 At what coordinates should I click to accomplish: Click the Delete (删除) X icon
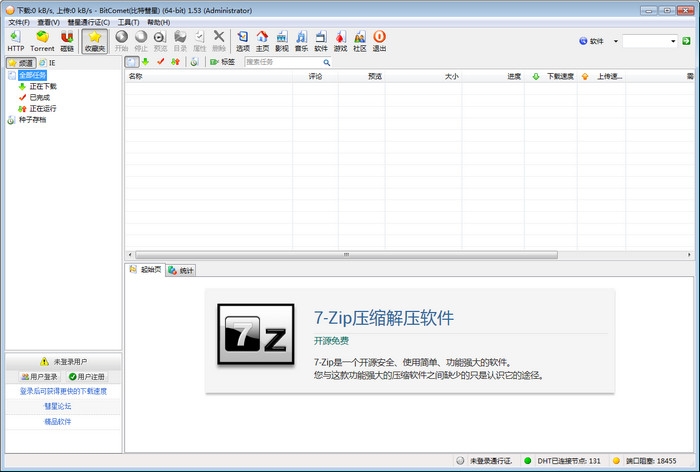[219, 41]
